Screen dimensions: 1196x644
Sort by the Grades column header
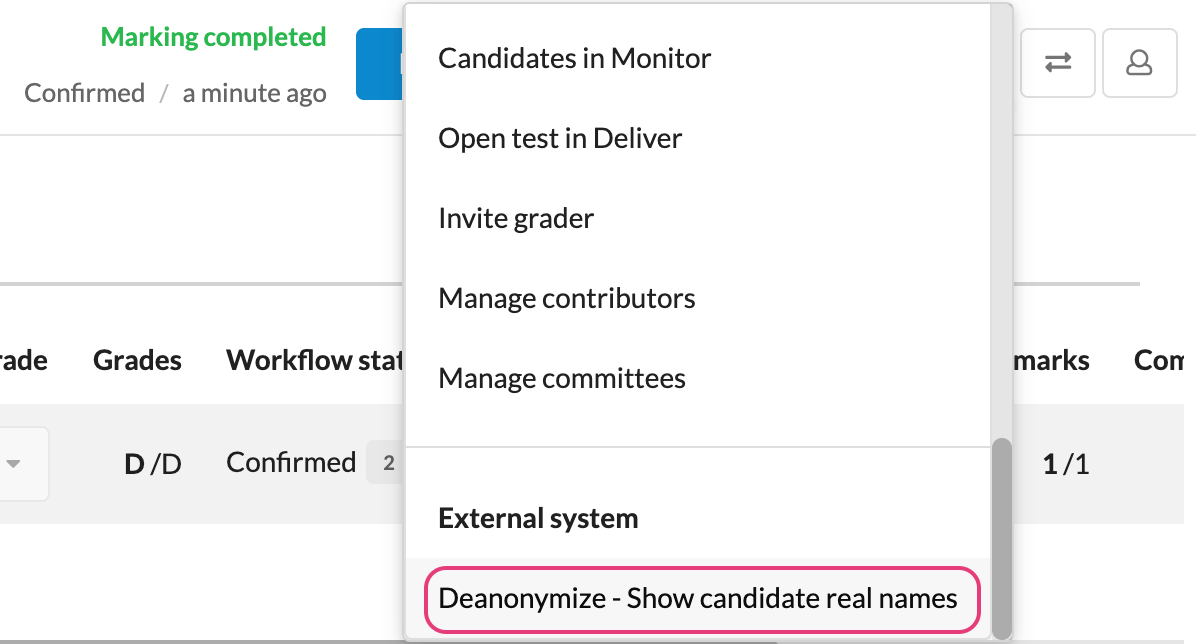click(137, 360)
